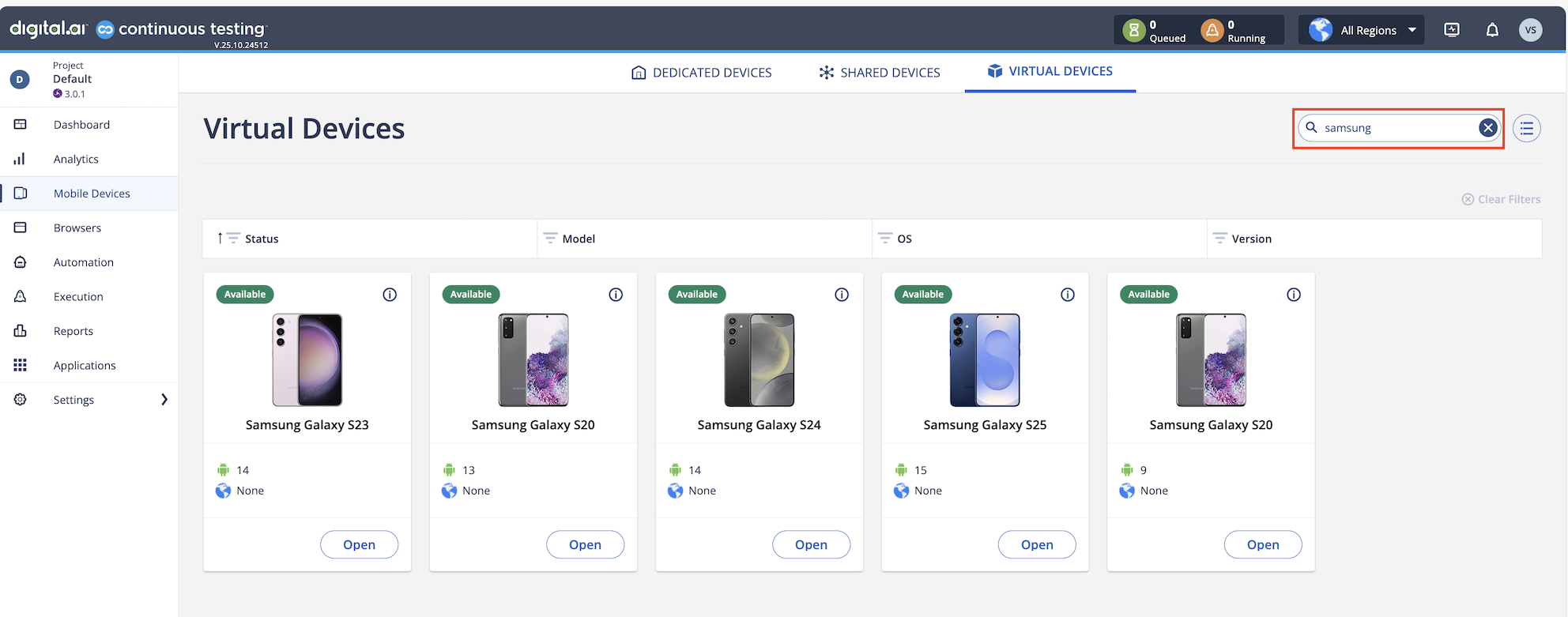Open Analytics from the sidebar
The image size is (1568, 617).
coord(76,159)
